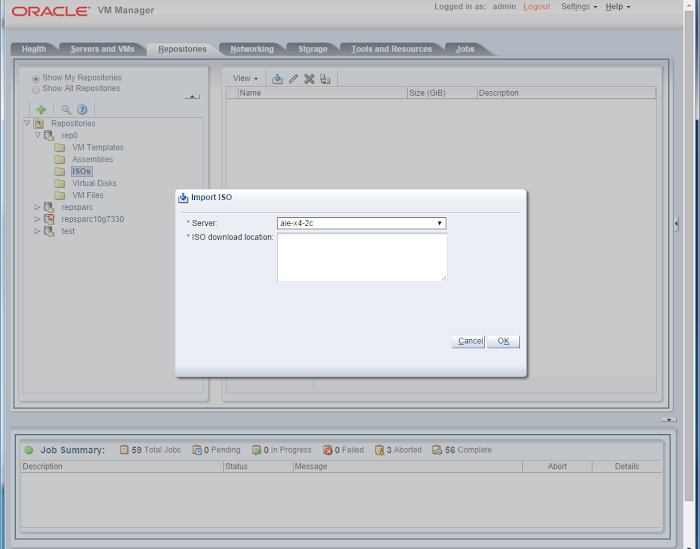Screen dimensions: 700x549
Task: Collapse the rep0 tree node
Action: click(38, 135)
